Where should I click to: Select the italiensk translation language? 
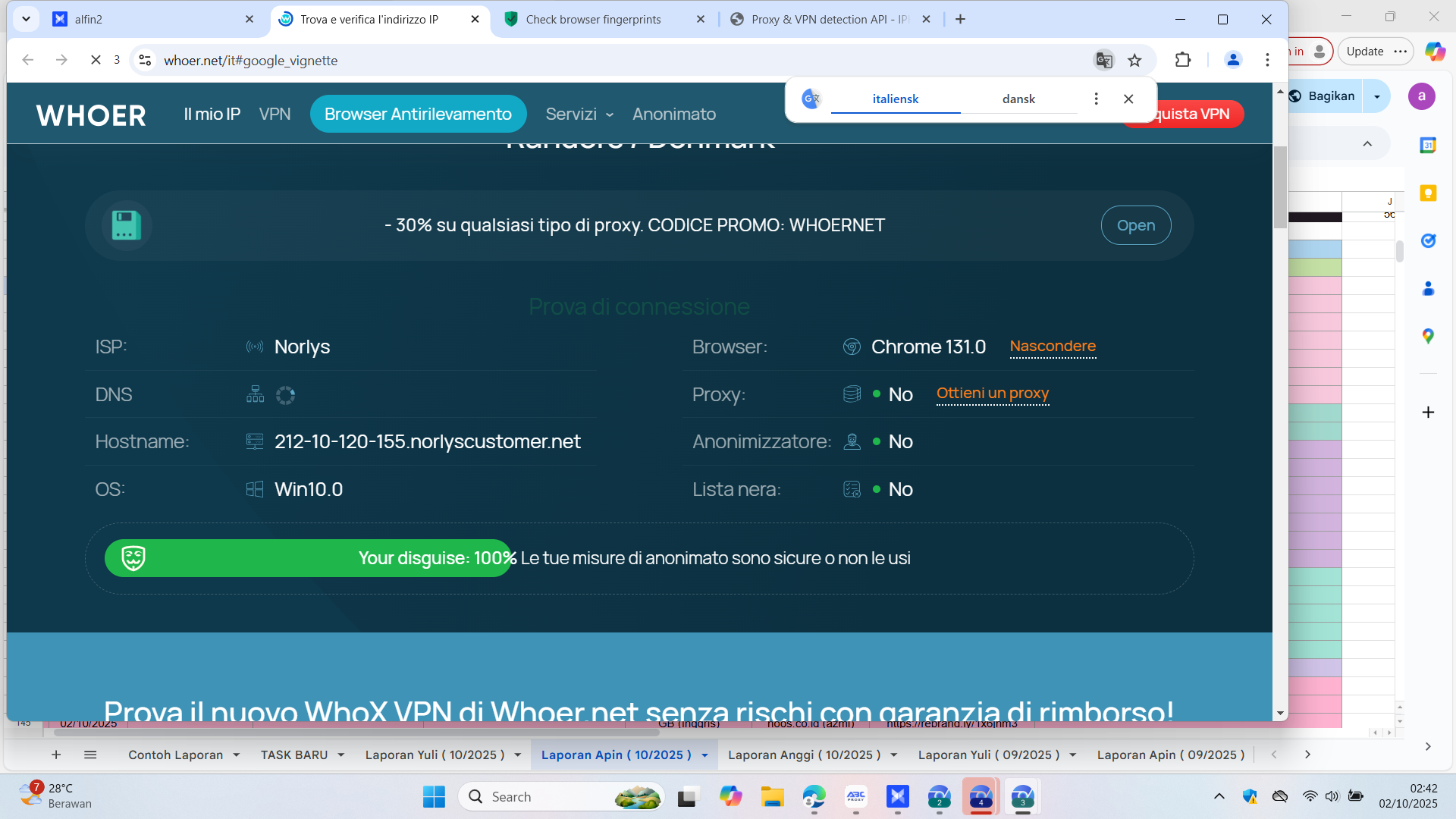[x=895, y=99]
